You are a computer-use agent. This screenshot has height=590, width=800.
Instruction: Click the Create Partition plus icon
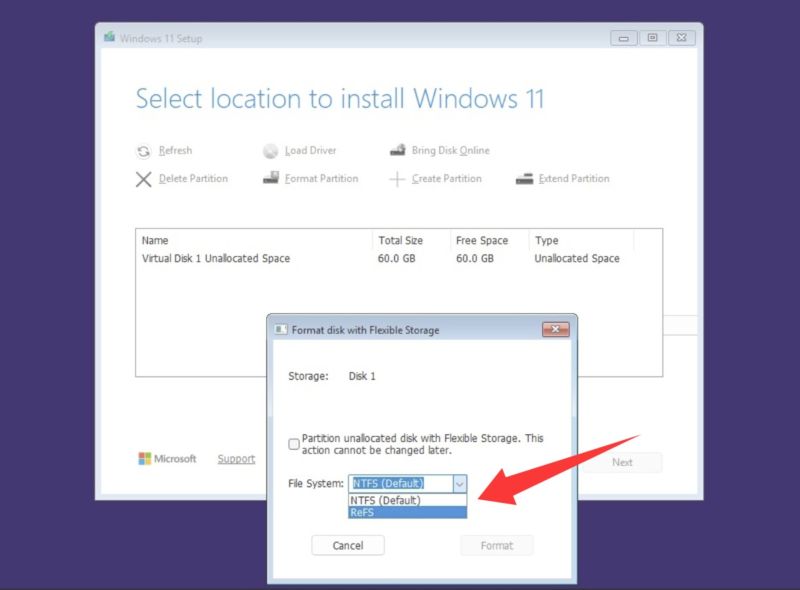point(397,179)
